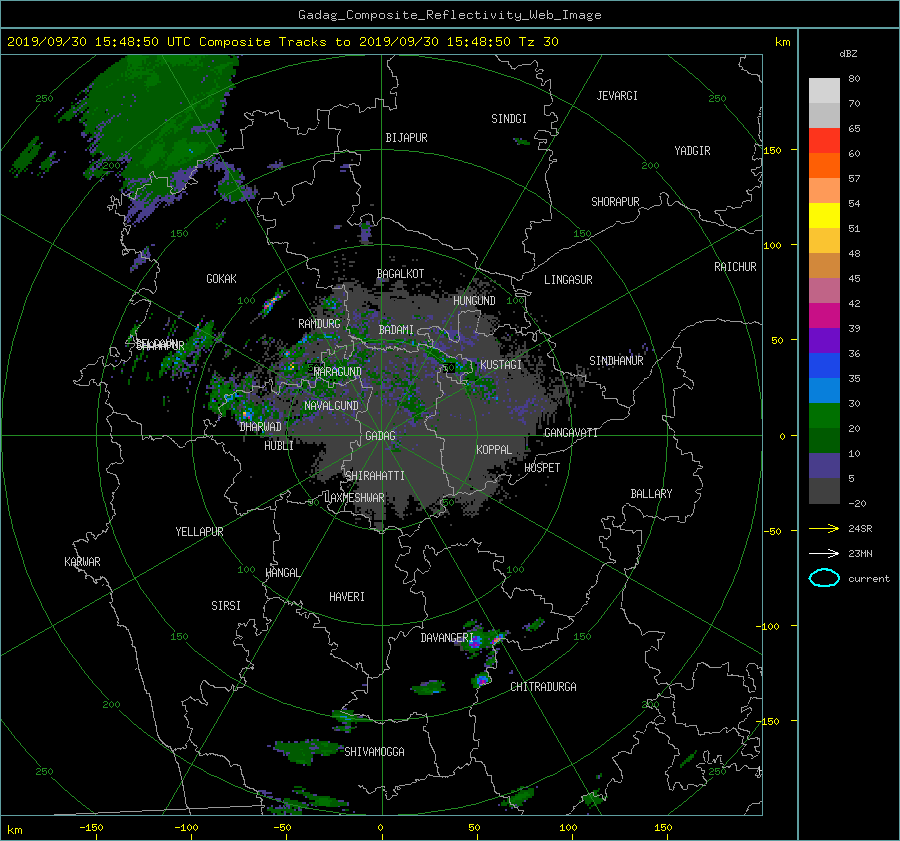Click the 80 dBZ light gray swatch
Image resolution: width=900 pixels, height=841 pixels.
coord(824,91)
